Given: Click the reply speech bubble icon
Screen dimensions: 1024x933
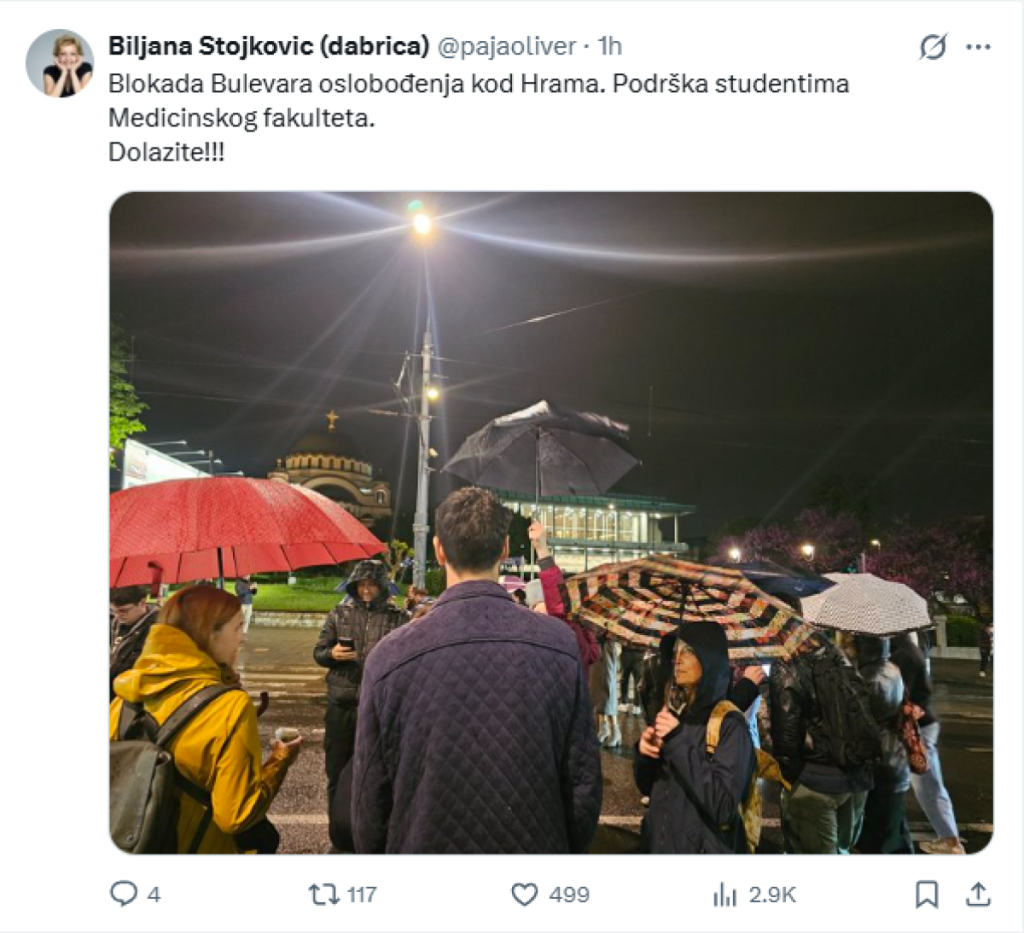Looking at the screenshot, I should [x=123, y=893].
